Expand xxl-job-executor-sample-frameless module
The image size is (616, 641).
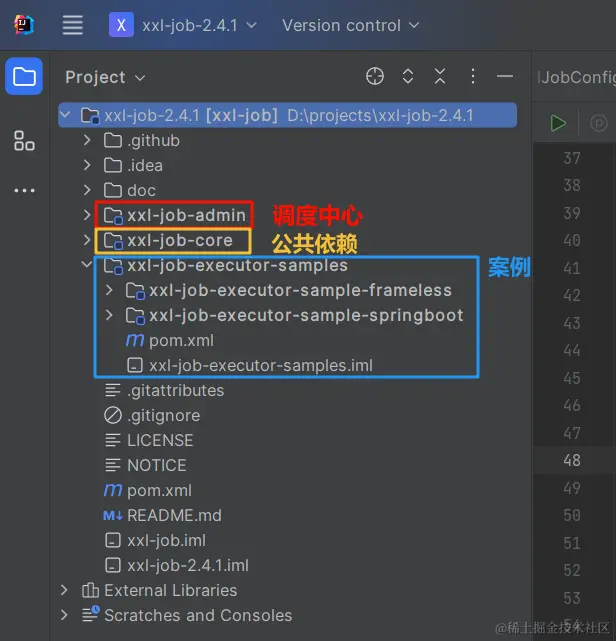click(x=109, y=290)
